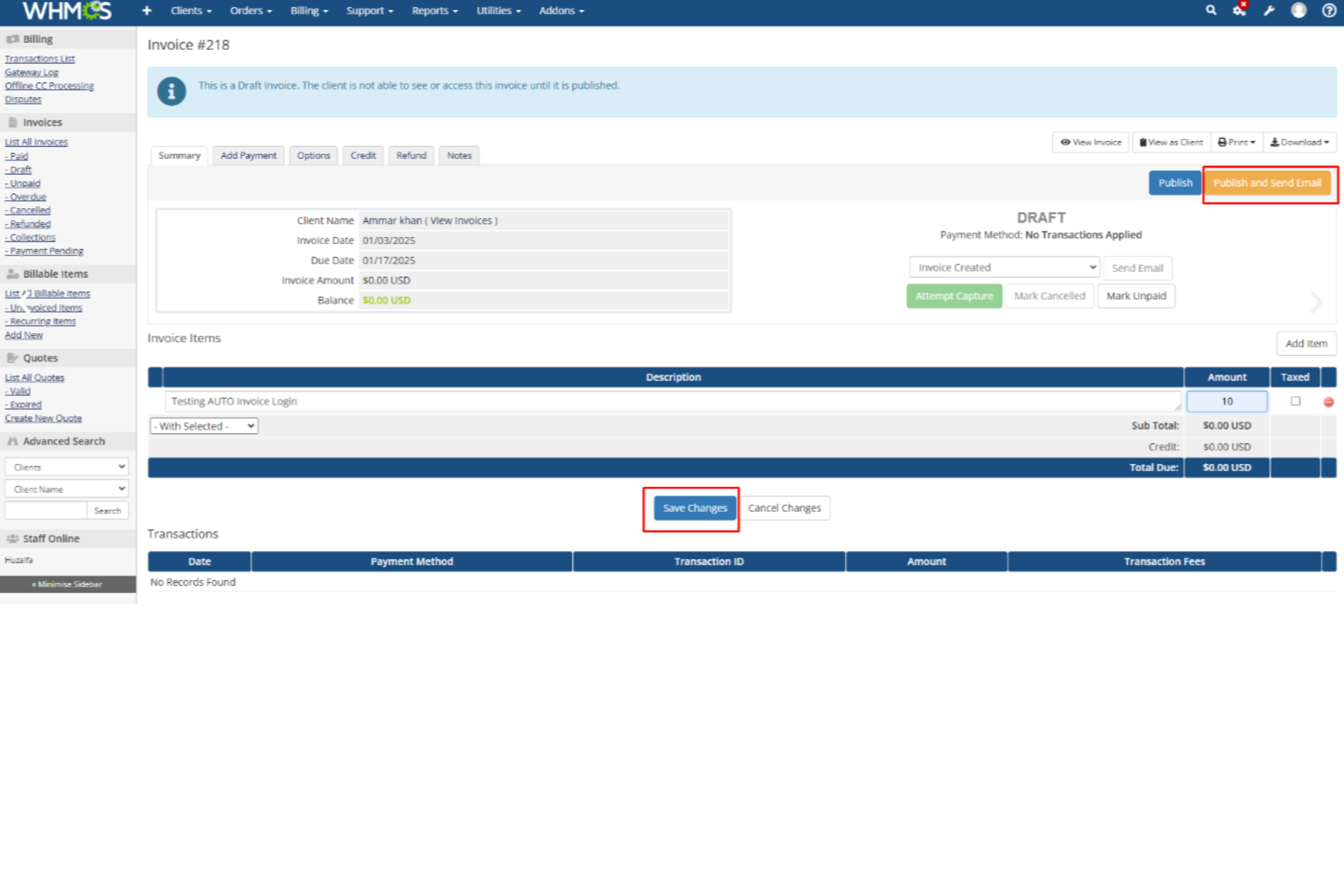
Task: Toggle the Taxed checkbox for invoice item
Action: point(1295,401)
